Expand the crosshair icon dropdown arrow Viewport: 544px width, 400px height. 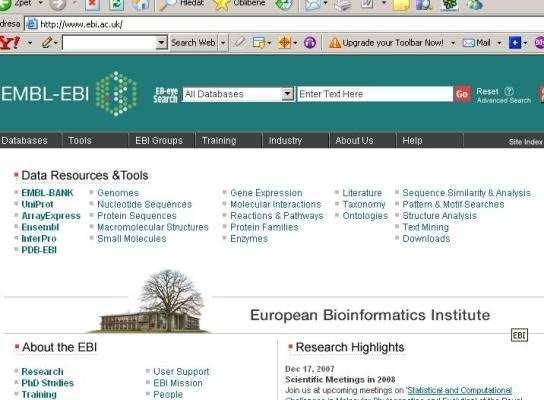pos(295,43)
